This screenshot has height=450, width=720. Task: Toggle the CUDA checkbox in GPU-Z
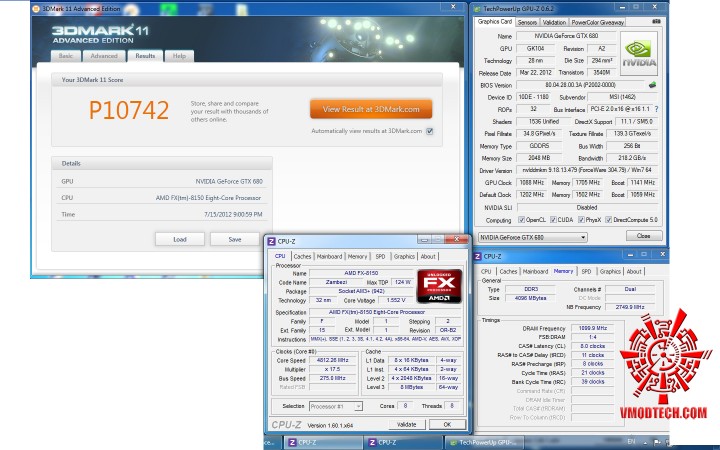click(x=553, y=220)
